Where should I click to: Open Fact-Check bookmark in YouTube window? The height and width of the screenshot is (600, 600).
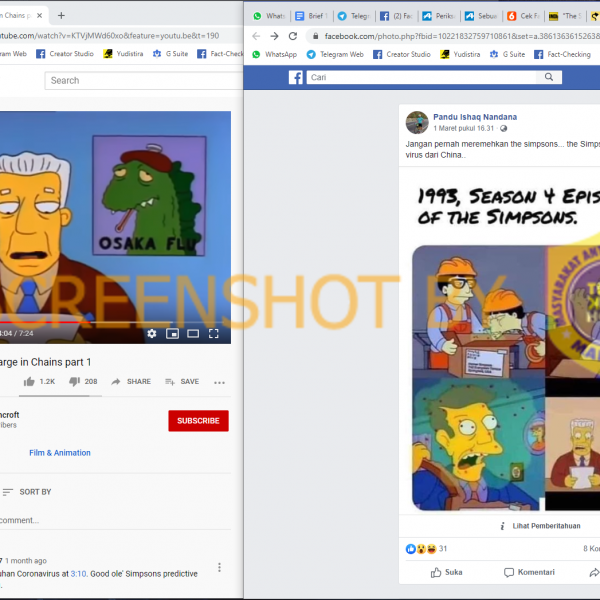[220, 54]
